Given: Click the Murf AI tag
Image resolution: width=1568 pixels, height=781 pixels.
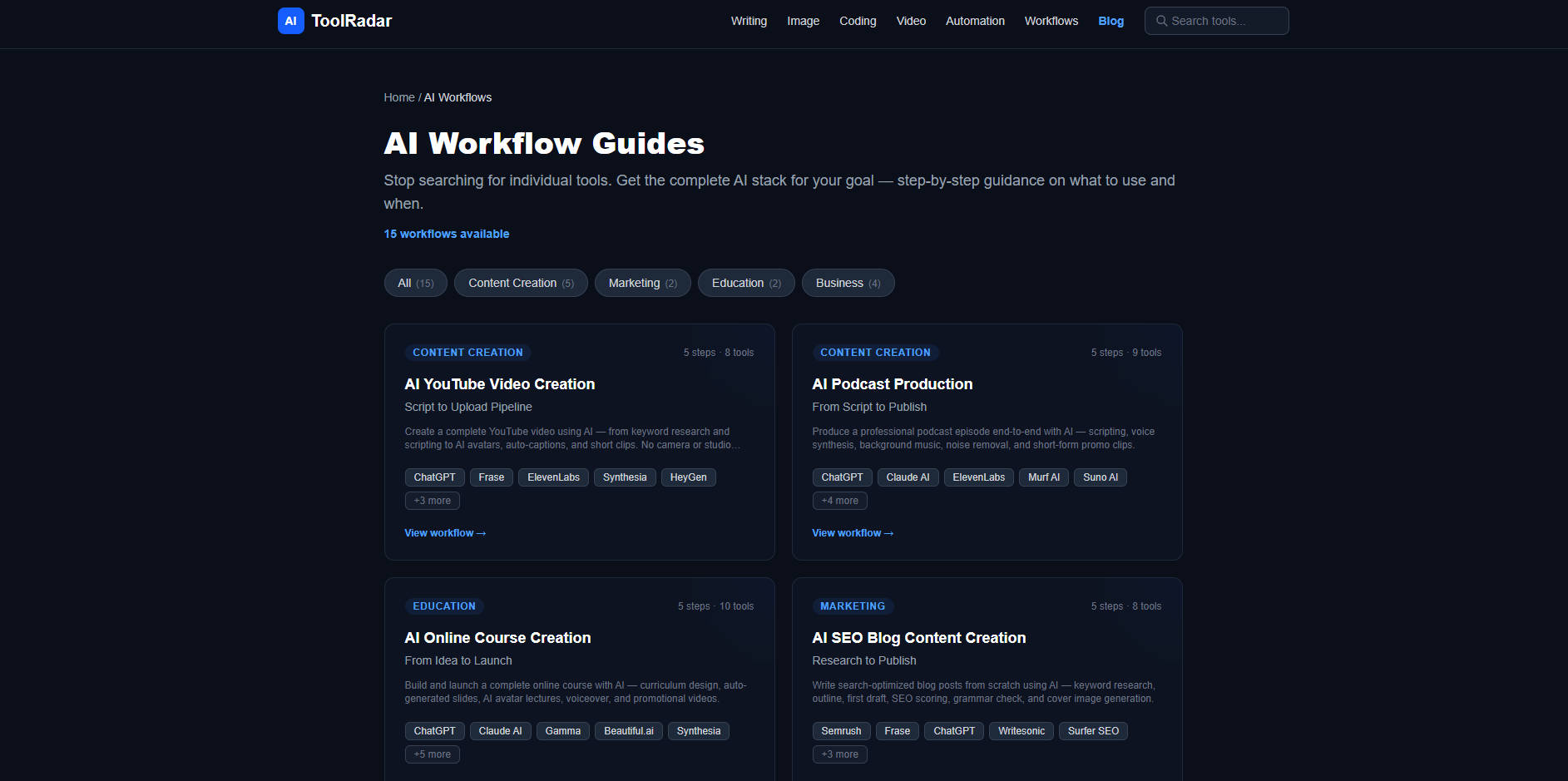Looking at the screenshot, I should coord(1043,477).
